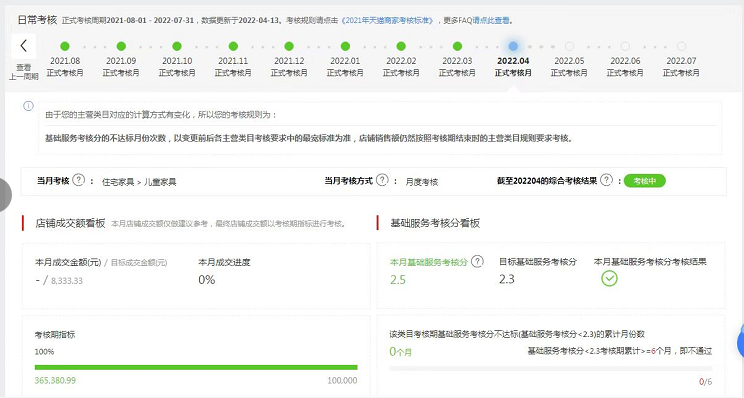The image size is (744, 398).
Task: Click the help icon beside 本月基础服务考核分
Action: [477, 261]
